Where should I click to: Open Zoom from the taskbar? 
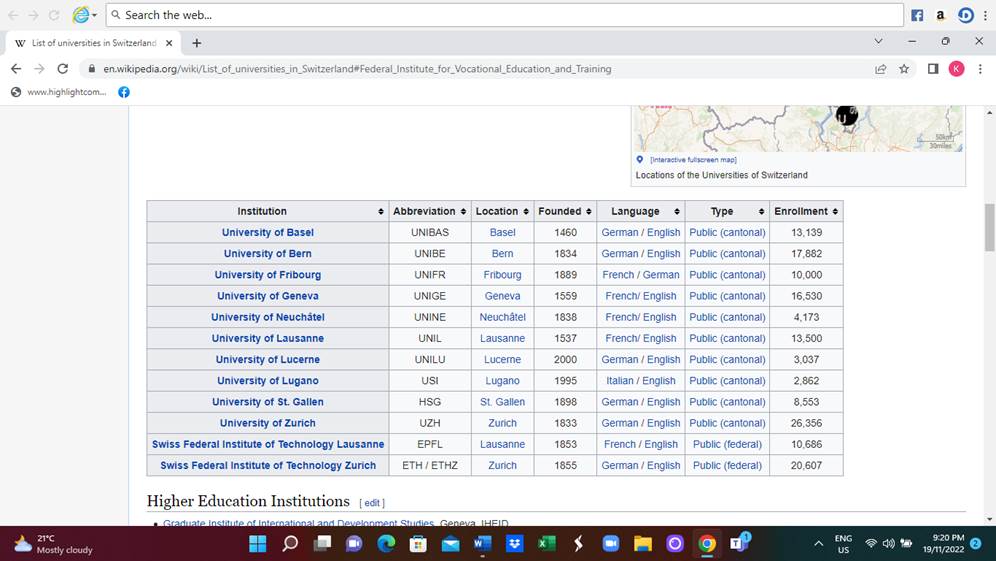pyautogui.click(x=610, y=544)
